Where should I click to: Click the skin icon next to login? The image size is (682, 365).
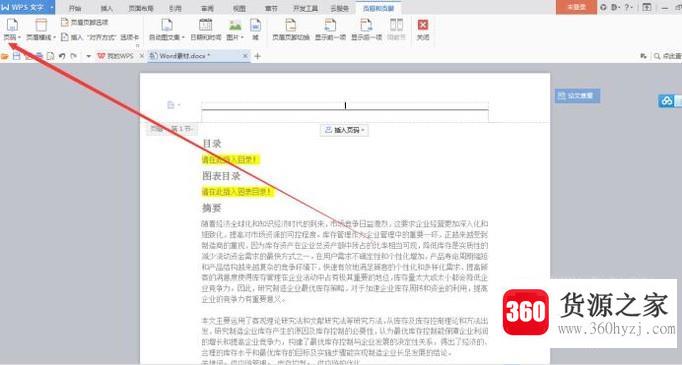pyautogui.click(x=603, y=7)
